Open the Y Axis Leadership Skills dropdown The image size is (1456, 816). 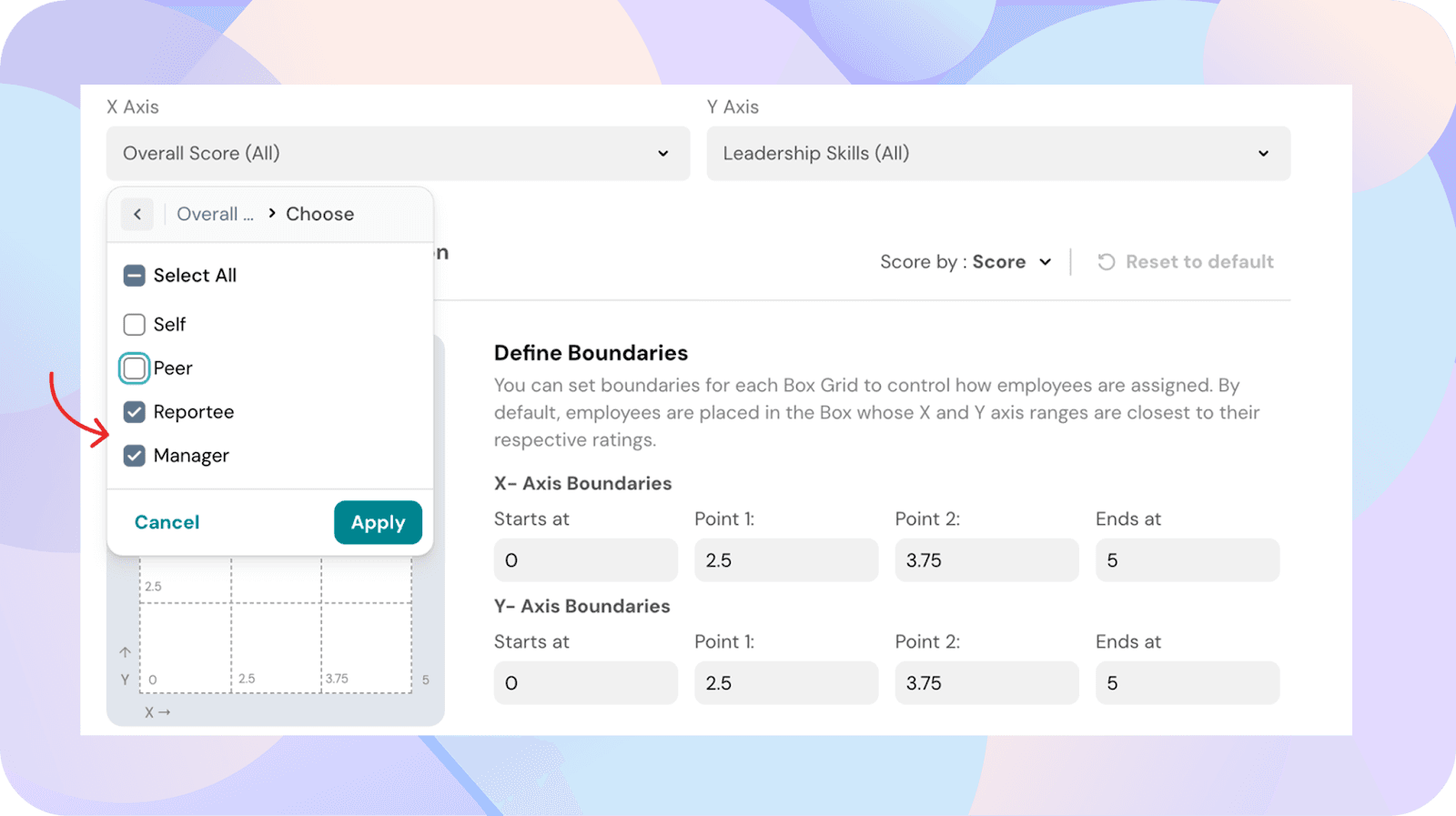coord(997,154)
